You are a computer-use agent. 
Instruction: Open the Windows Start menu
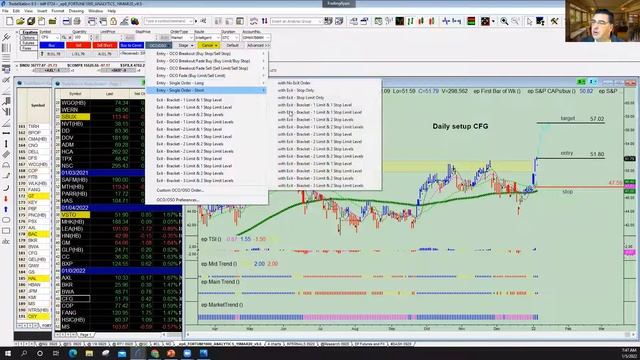click(x=7, y=353)
